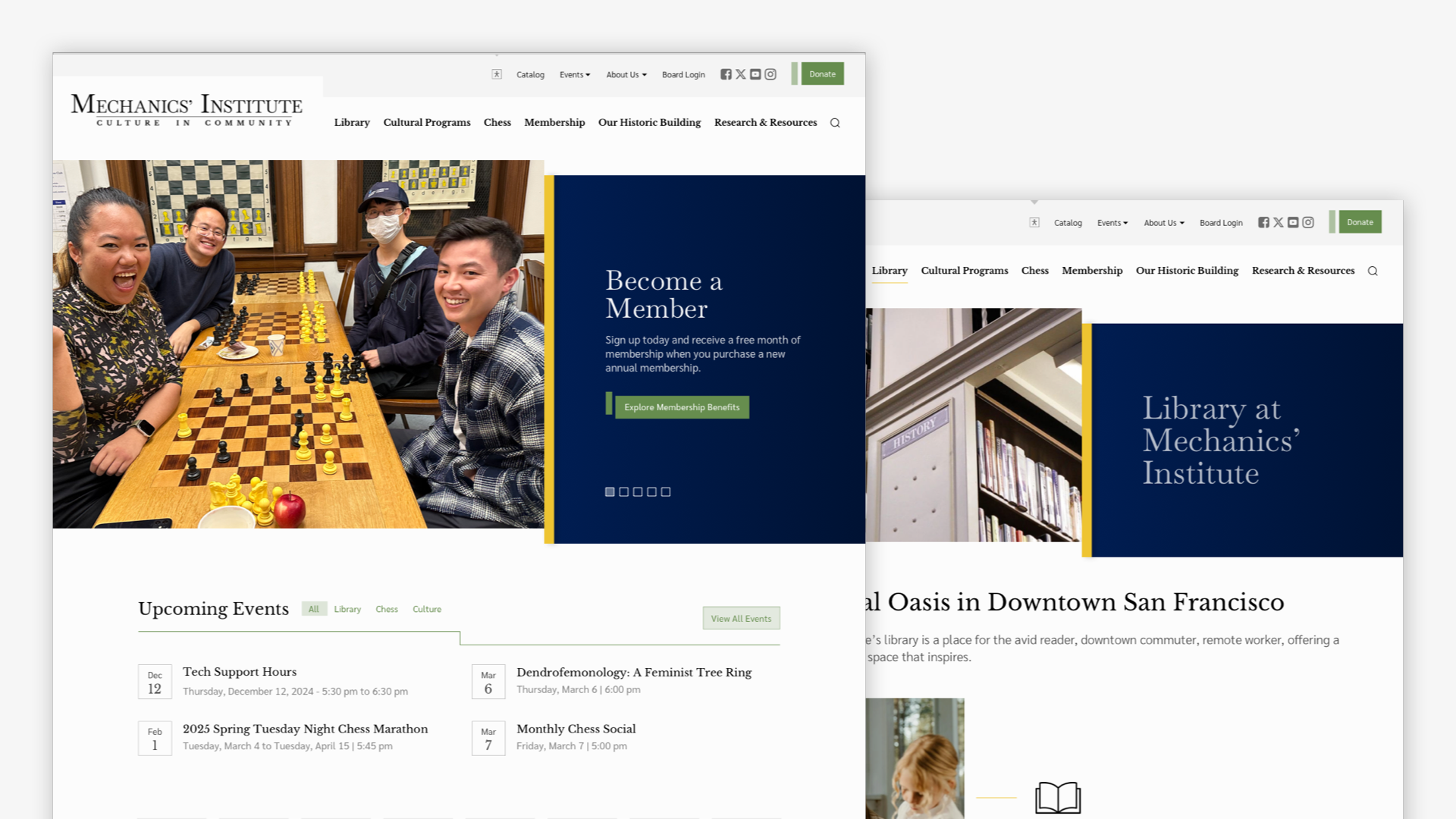1456x819 pixels.
Task: Open the About Us dropdown
Action: [x=626, y=74]
